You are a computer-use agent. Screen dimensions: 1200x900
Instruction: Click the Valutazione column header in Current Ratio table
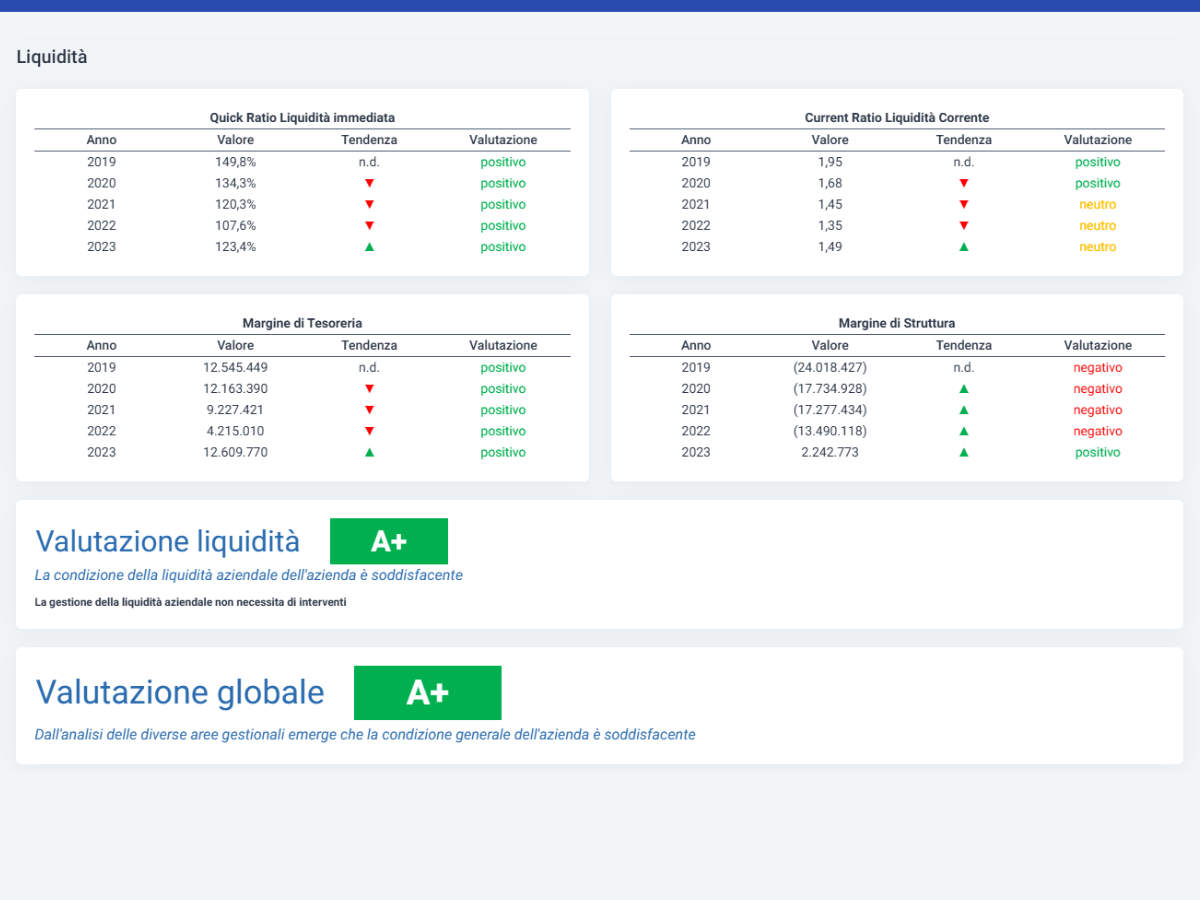coord(1098,140)
